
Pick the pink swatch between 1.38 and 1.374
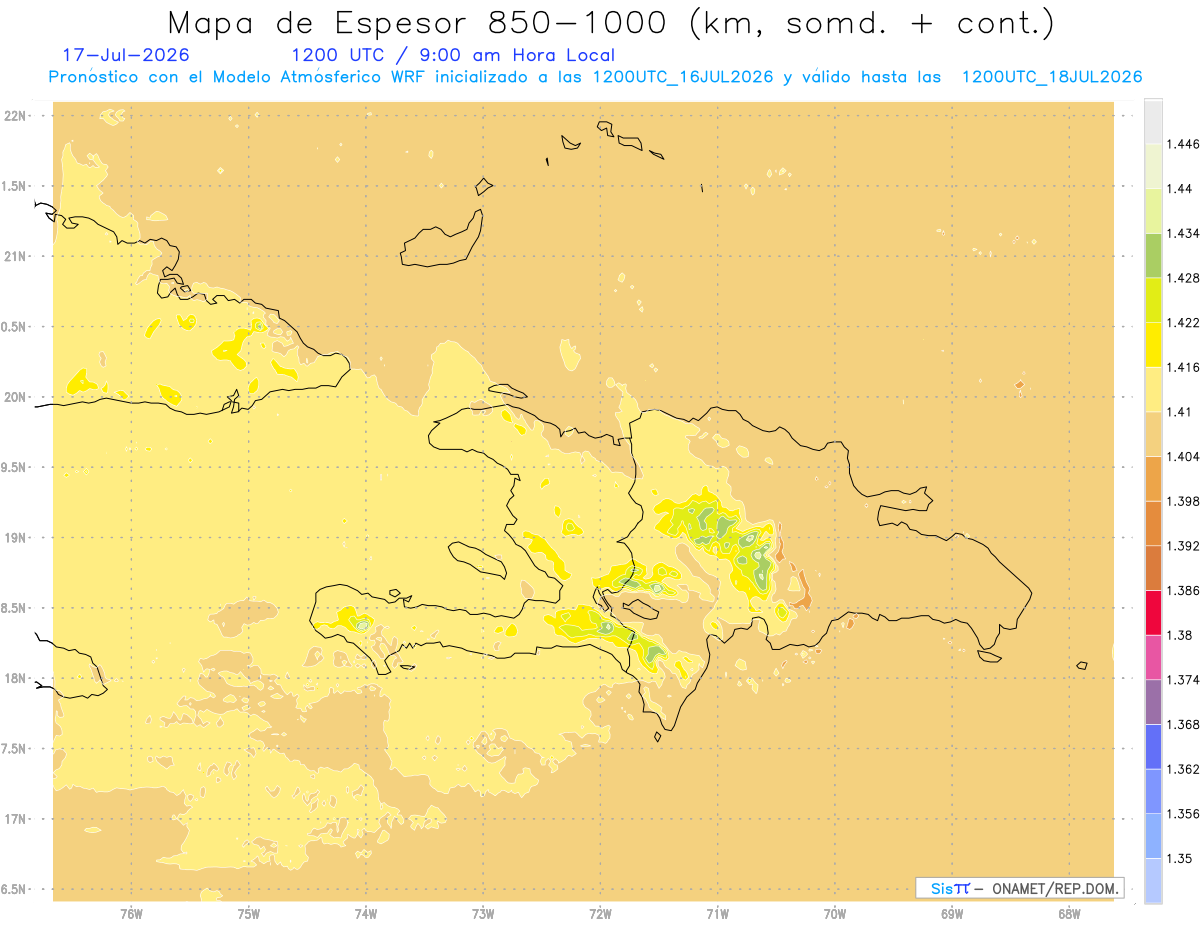pyautogui.click(x=1153, y=657)
